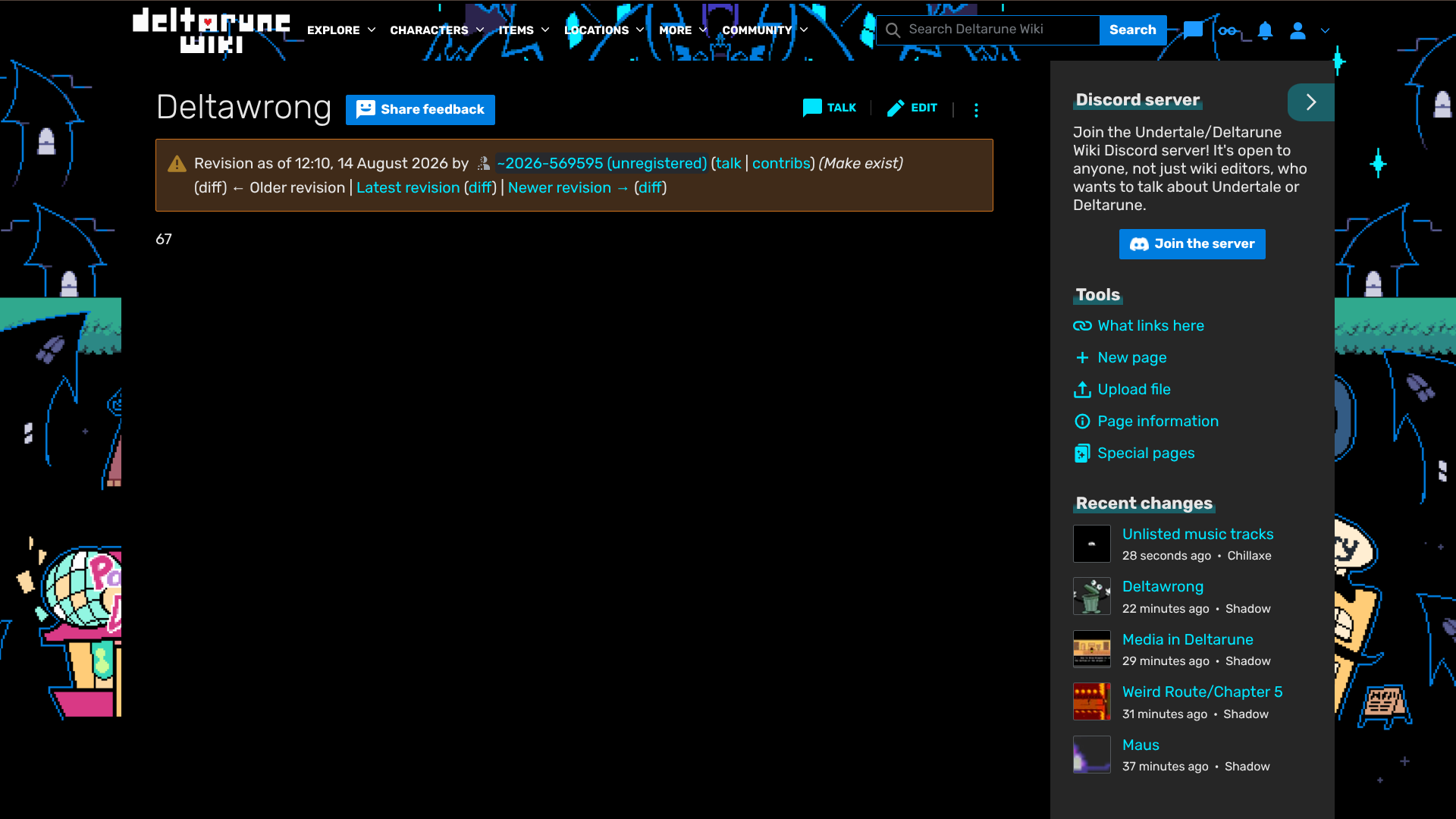Image resolution: width=1456 pixels, height=819 pixels.
Task: Click the Weird Route/Chapter 5 thumbnail
Action: (1092, 701)
